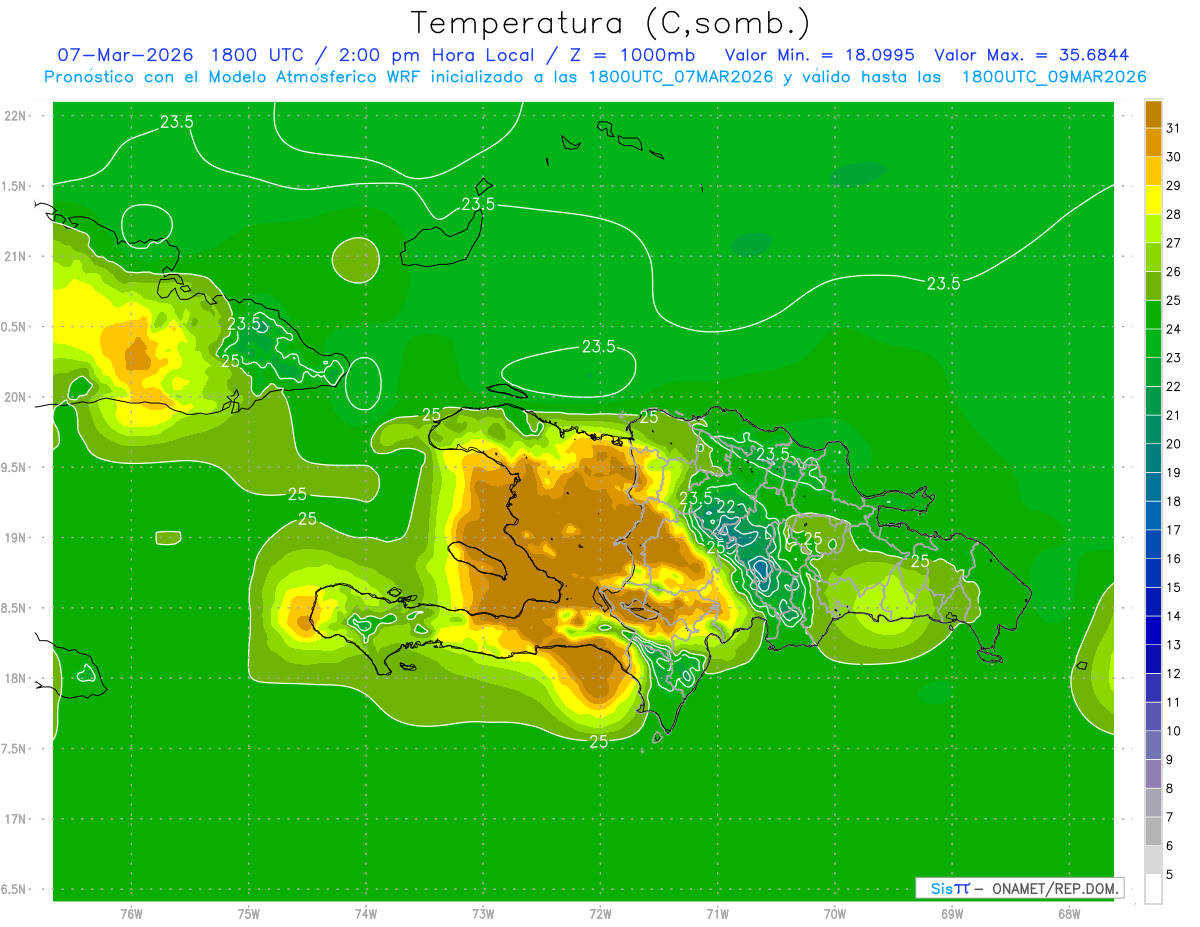Click the color bar segment between 6 and 7
The image size is (1200, 927).
[1153, 832]
